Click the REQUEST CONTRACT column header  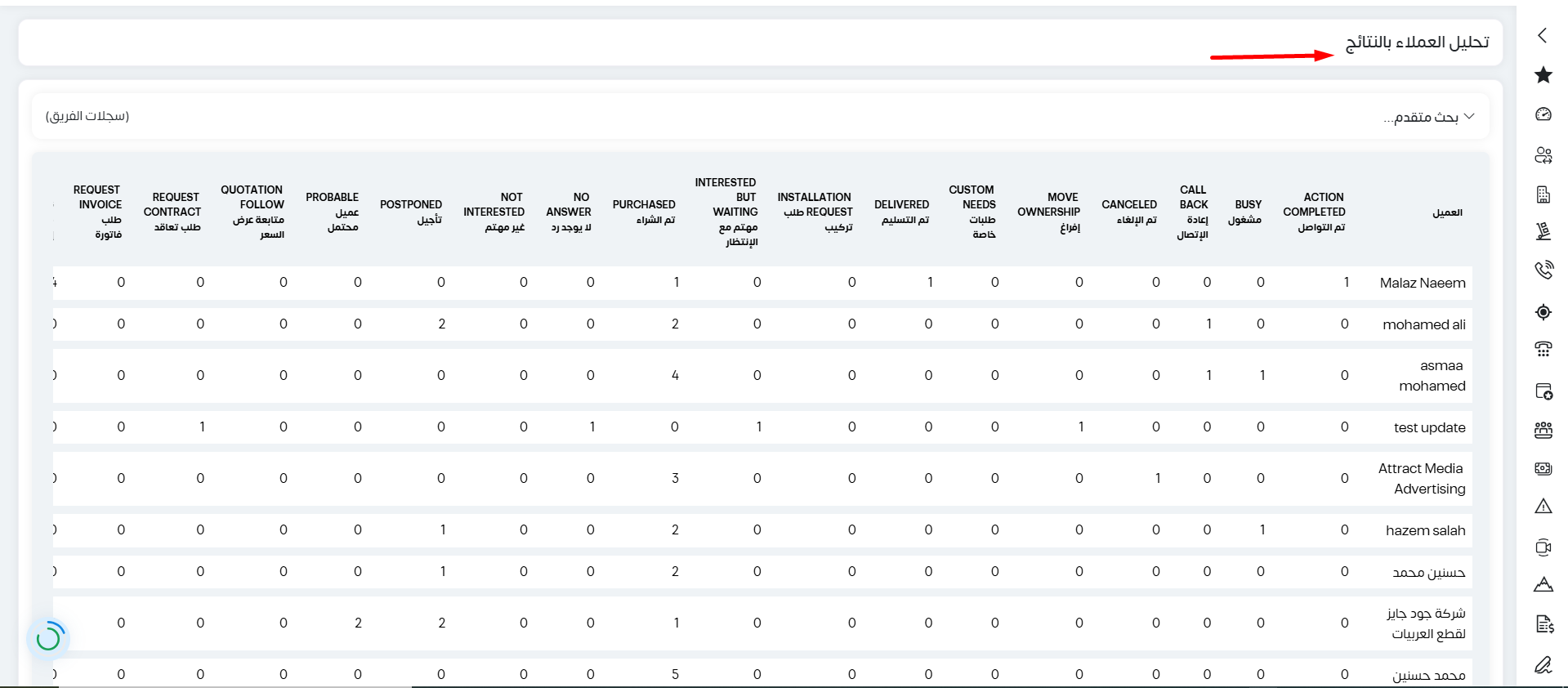pos(172,212)
